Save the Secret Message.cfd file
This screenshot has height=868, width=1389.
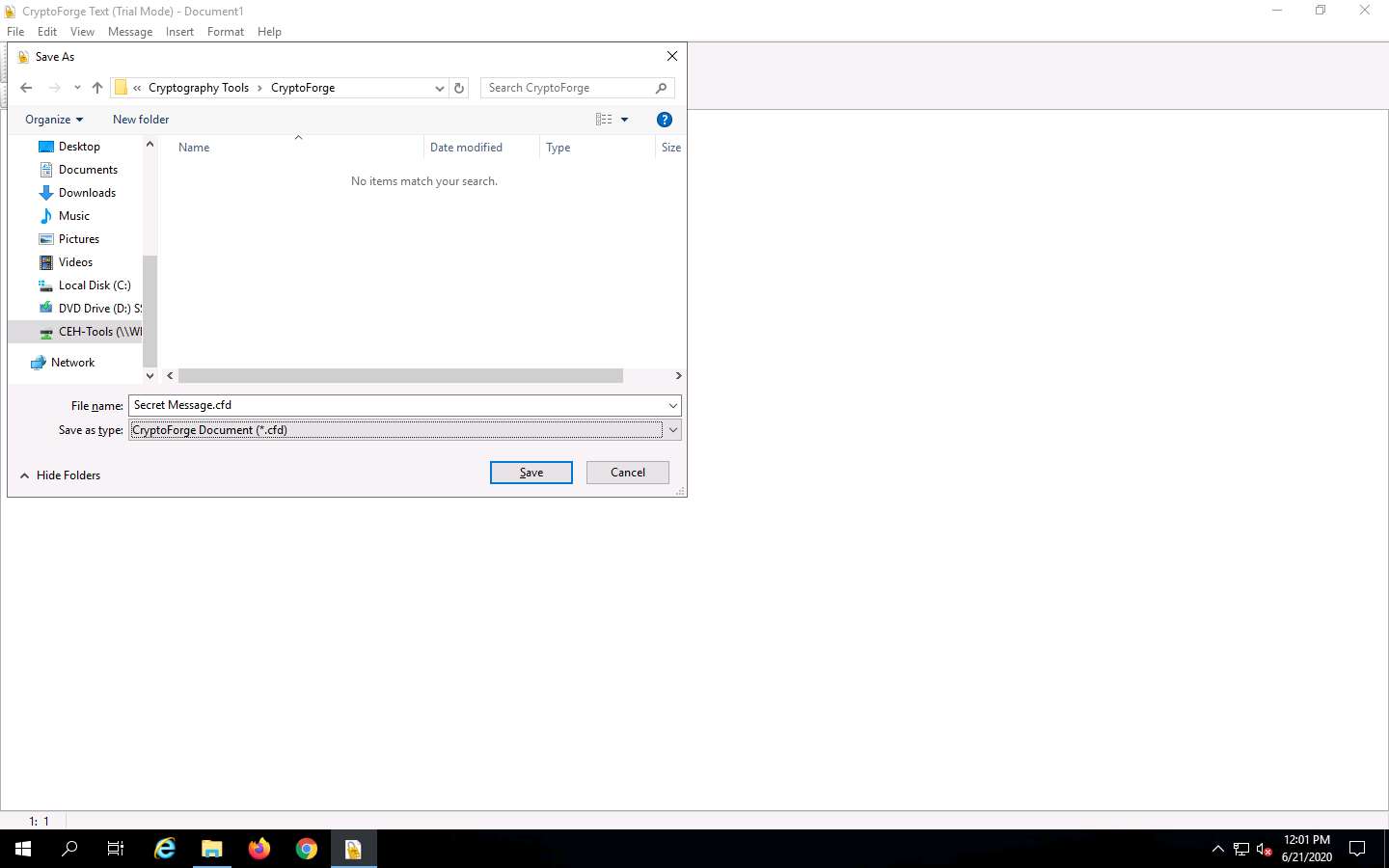point(531,472)
